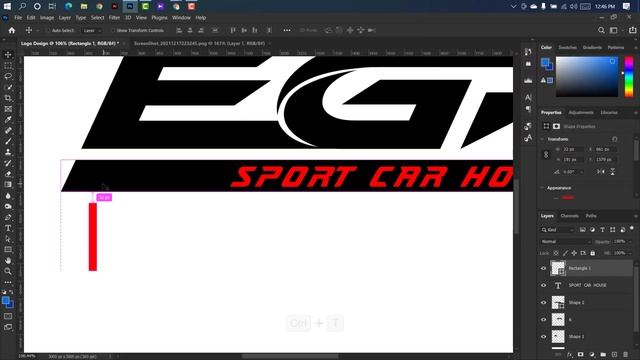Open the Color panel options menu
Screen dimensions: 640x360
(636, 48)
